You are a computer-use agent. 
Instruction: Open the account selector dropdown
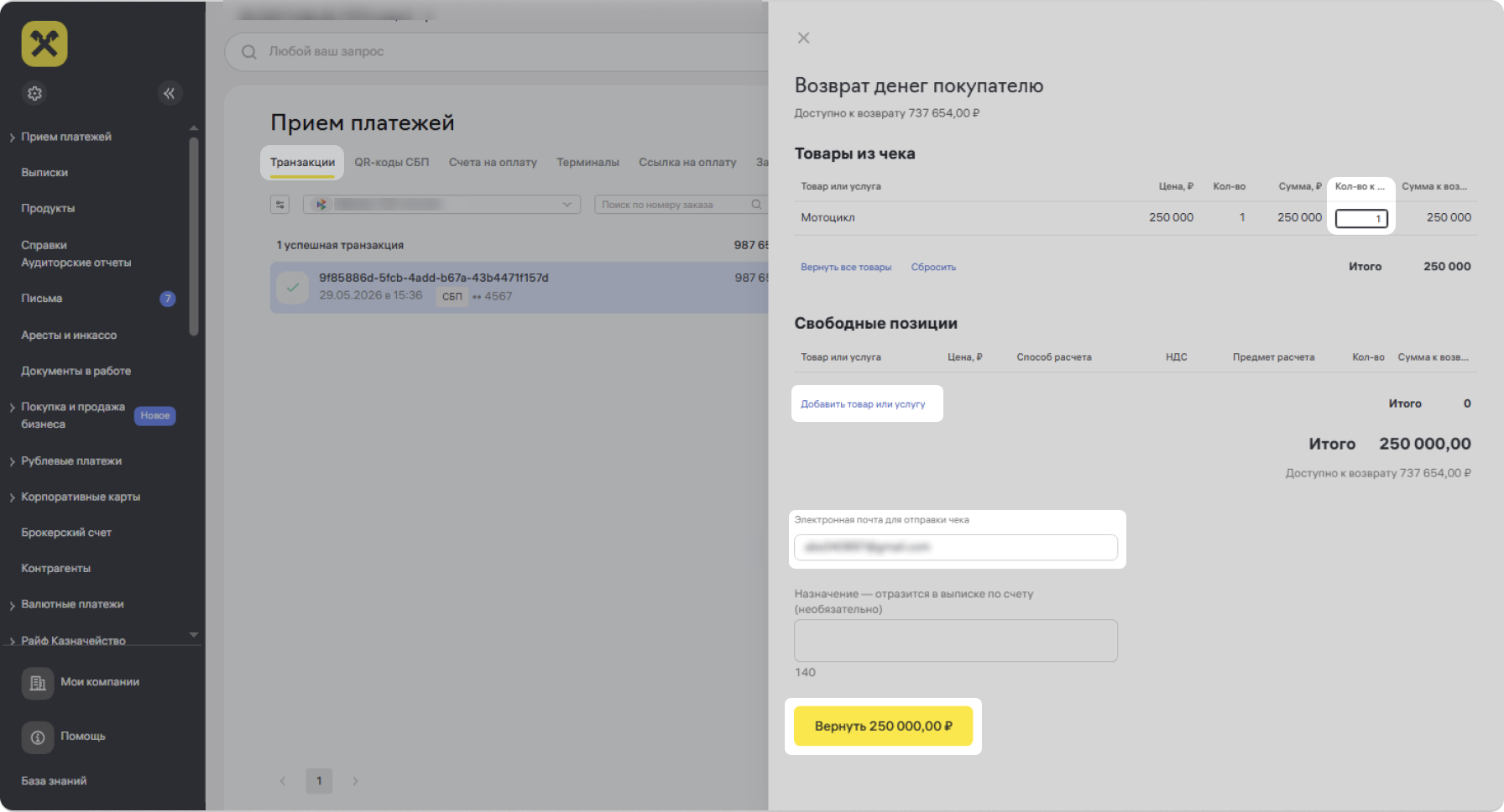coord(441,205)
